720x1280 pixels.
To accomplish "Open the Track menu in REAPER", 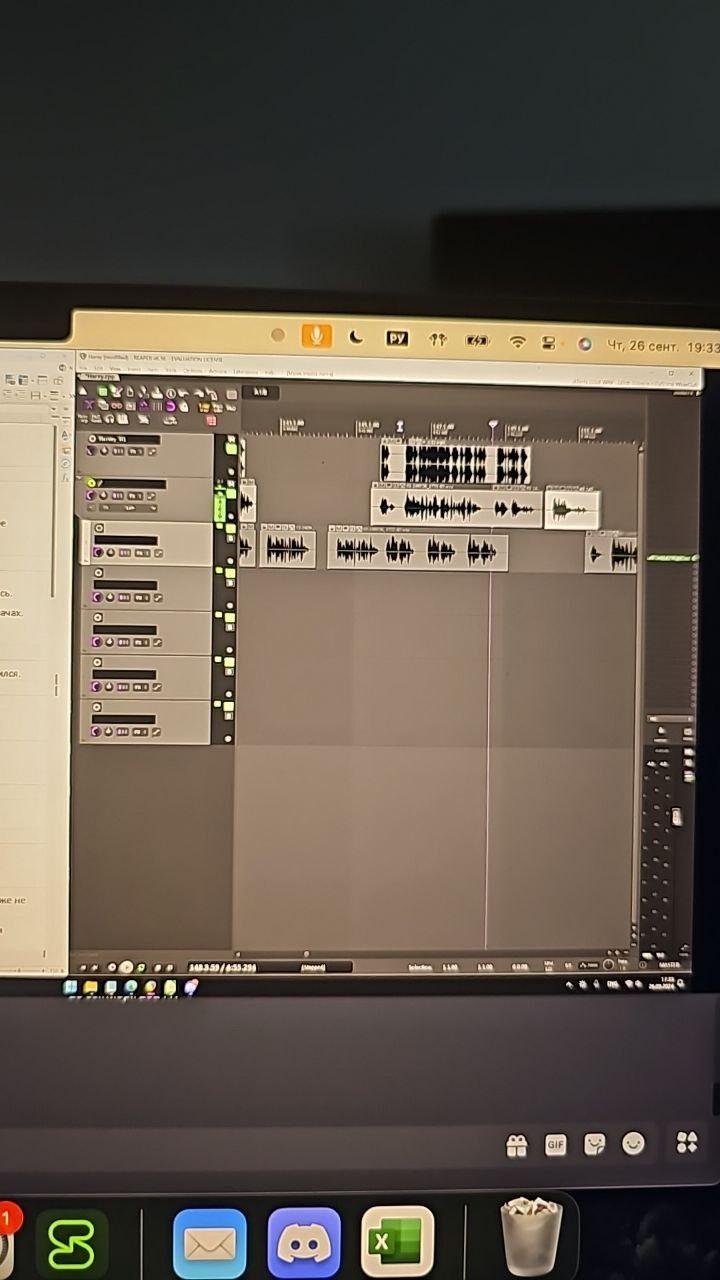I will tap(171, 371).
